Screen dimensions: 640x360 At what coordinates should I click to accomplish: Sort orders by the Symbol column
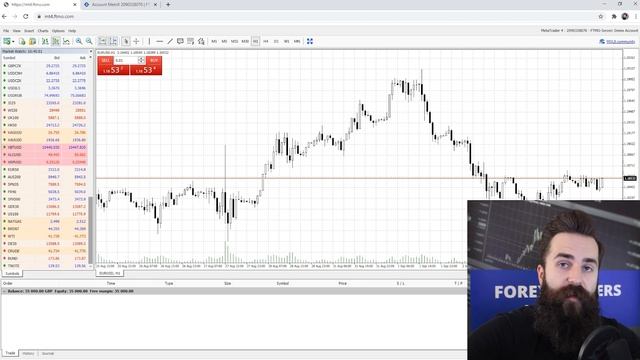(282, 283)
